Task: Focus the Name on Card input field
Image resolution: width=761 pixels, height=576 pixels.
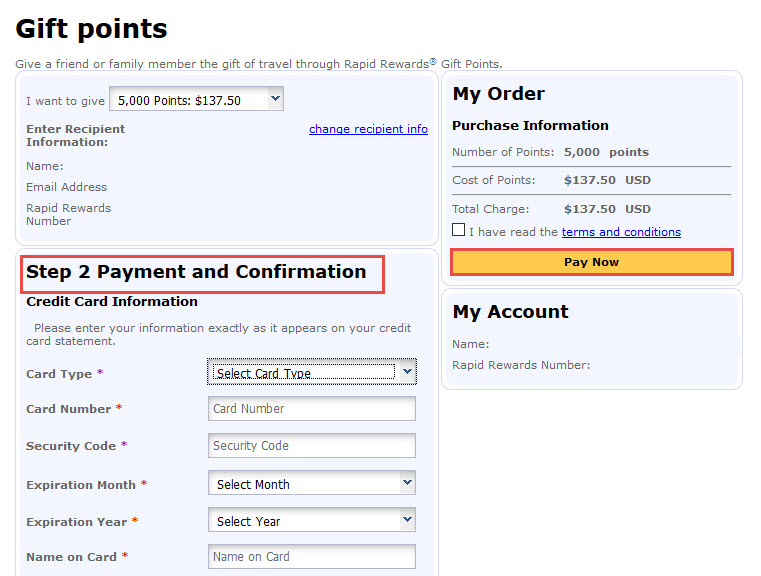Action: (312, 557)
